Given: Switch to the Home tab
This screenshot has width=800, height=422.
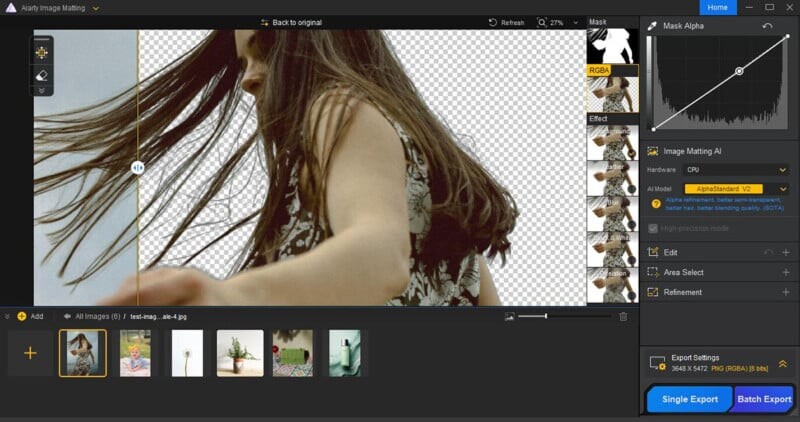Looking at the screenshot, I should point(717,7).
